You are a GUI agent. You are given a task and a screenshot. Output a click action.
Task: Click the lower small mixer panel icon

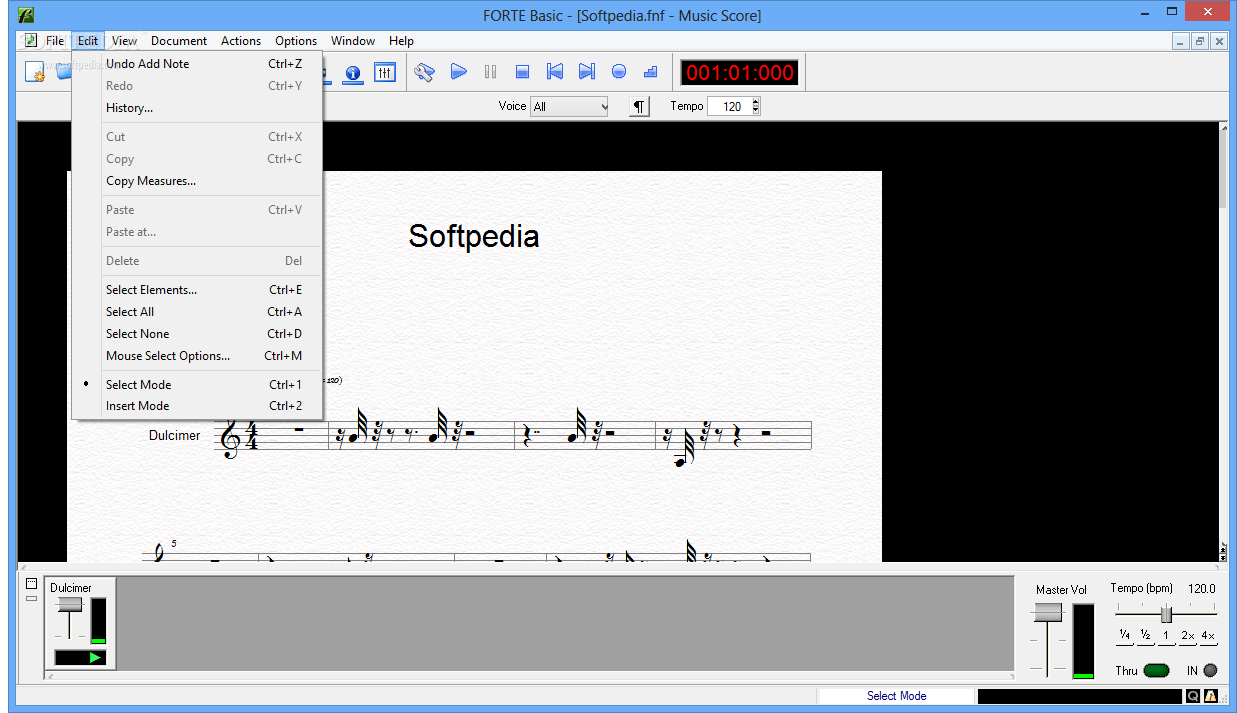pyautogui.click(x=31, y=598)
